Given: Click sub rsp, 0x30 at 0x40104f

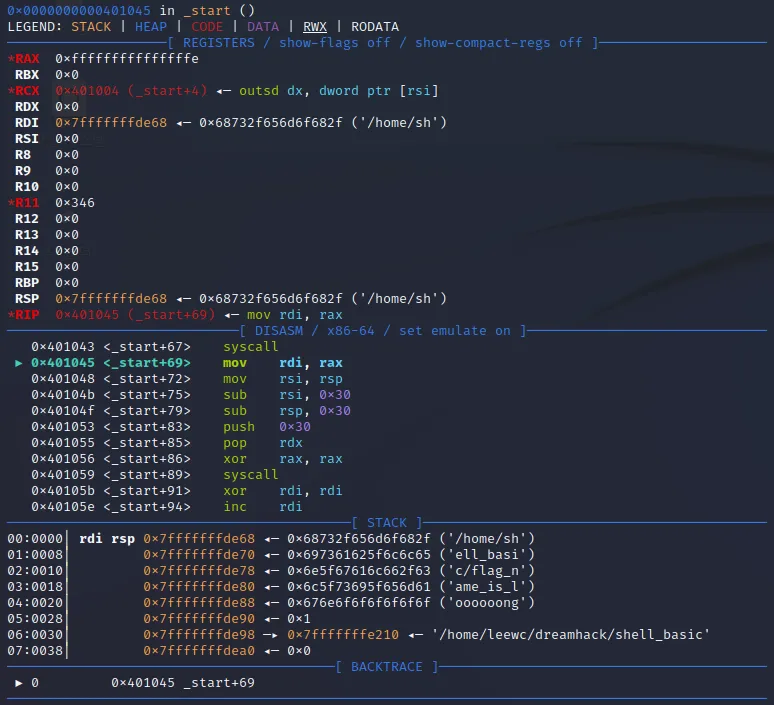Looking at the screenshot, I should (x=191, y=411).
